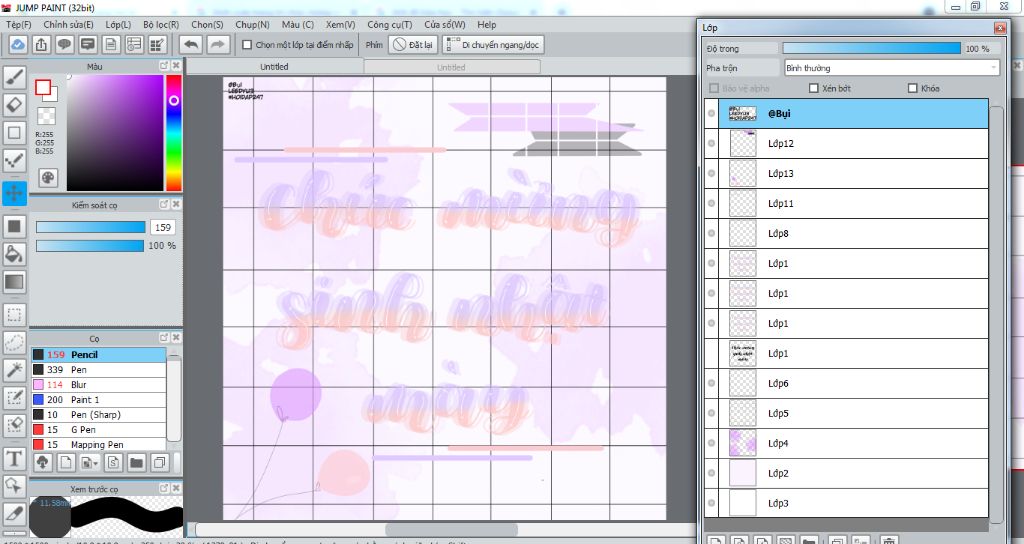The width and height of the screenshot is (1024, 544).
Task: Toggle visibility of the Lớp4 layer
Action: click(x=712, y=443)
